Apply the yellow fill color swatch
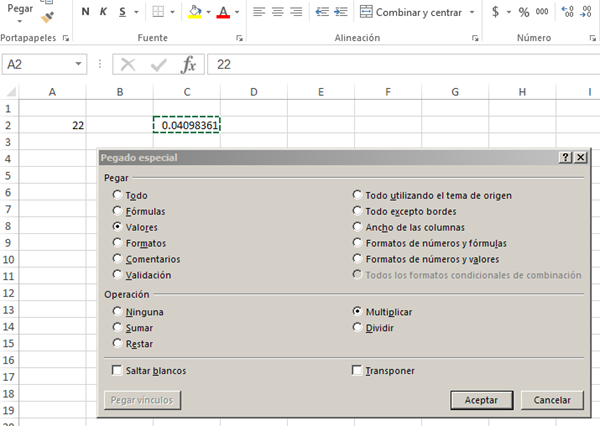The image size is (600, 426). tap(196, 12)
